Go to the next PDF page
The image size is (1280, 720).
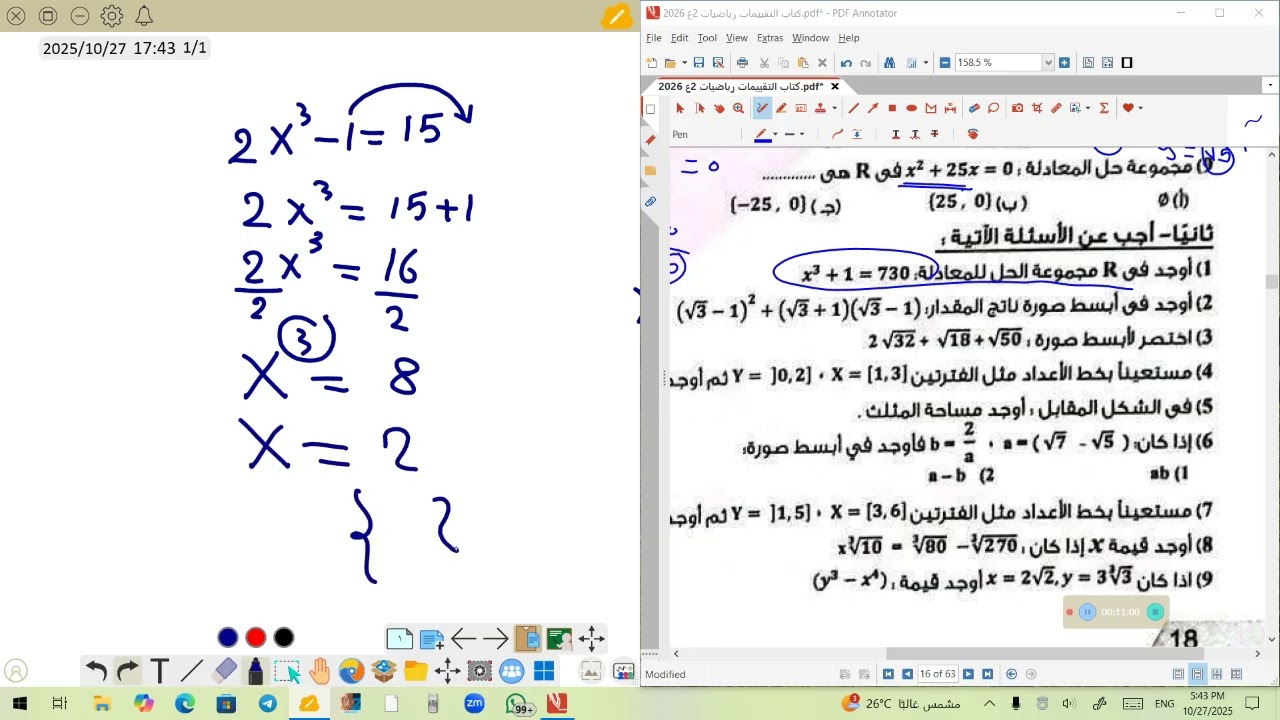(968, 674)
